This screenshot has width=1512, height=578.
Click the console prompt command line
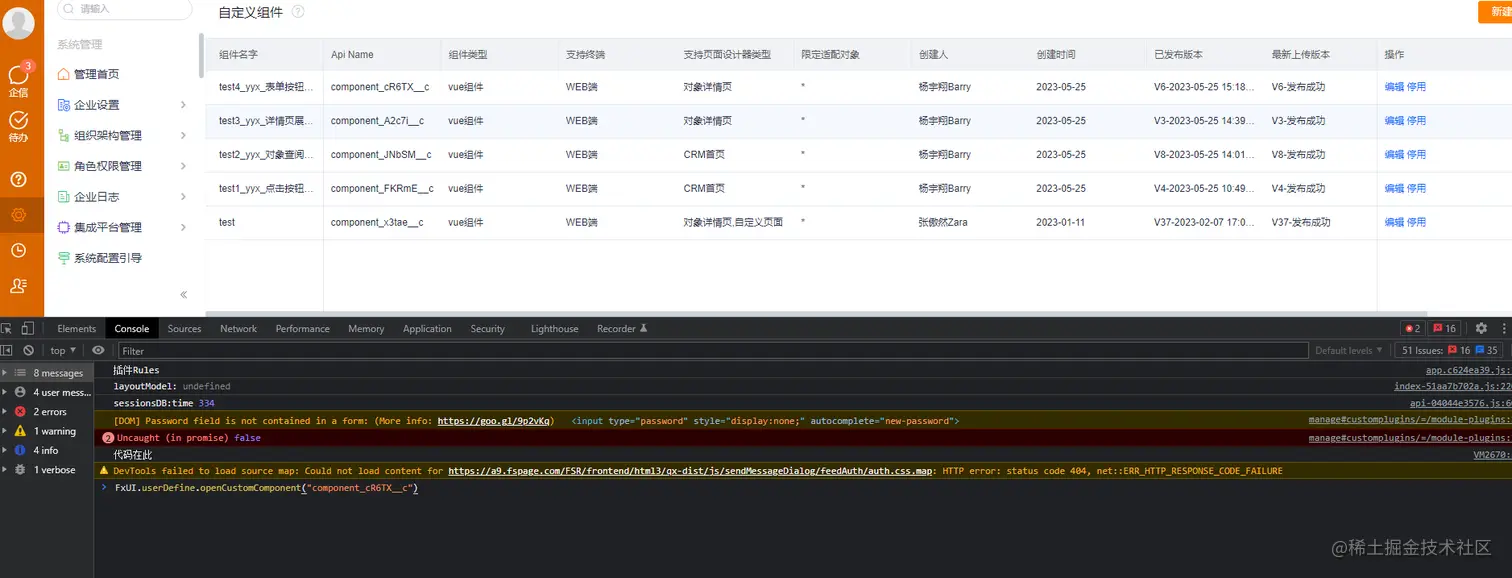pos(800,488)
